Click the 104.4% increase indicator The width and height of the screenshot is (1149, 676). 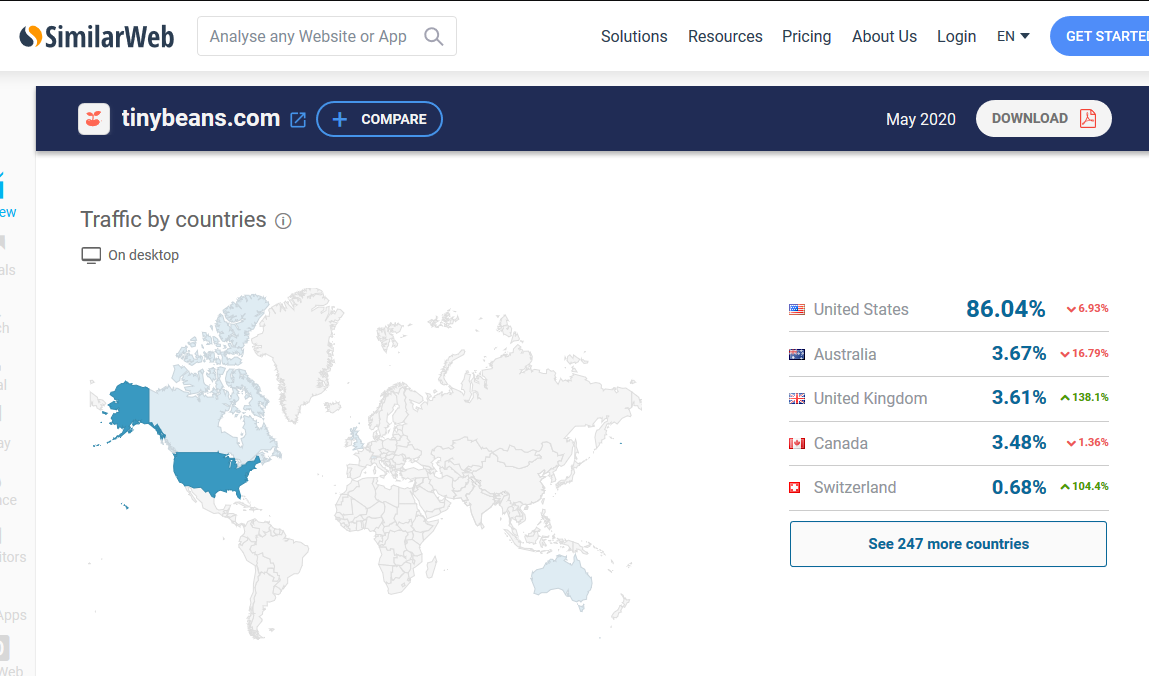1085,486
